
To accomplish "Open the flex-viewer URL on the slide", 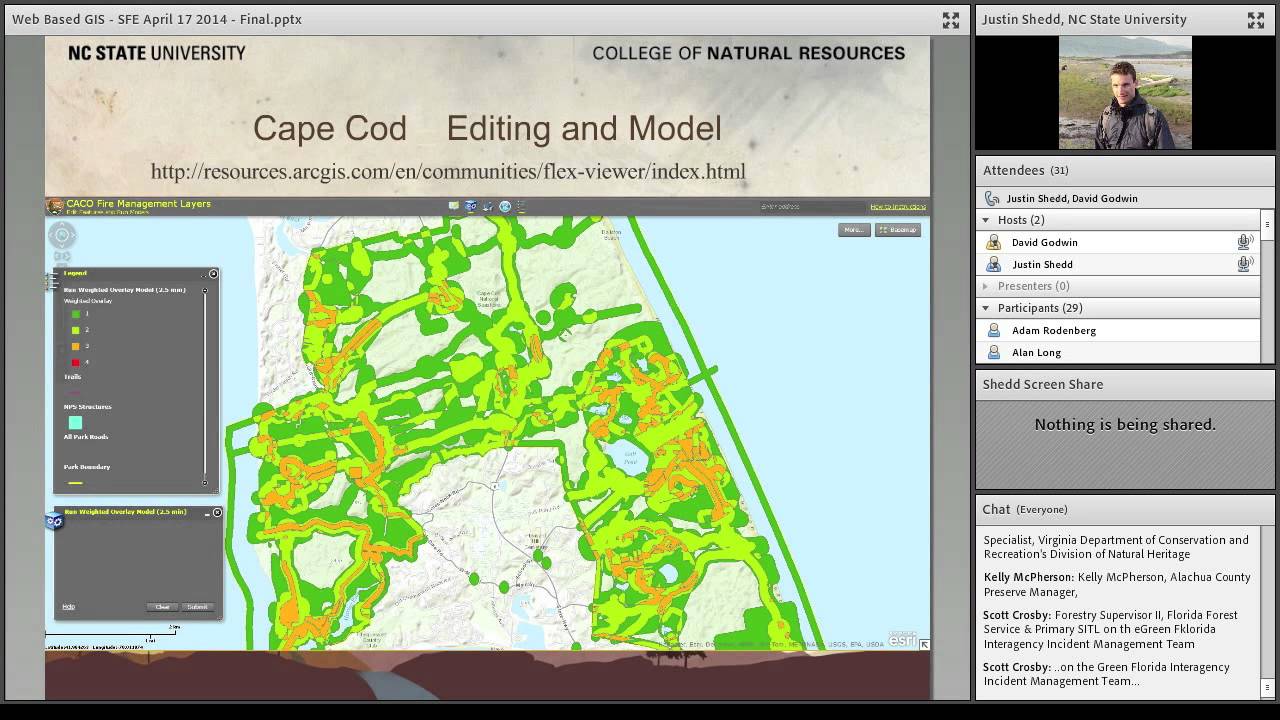I will click(448, 172).
